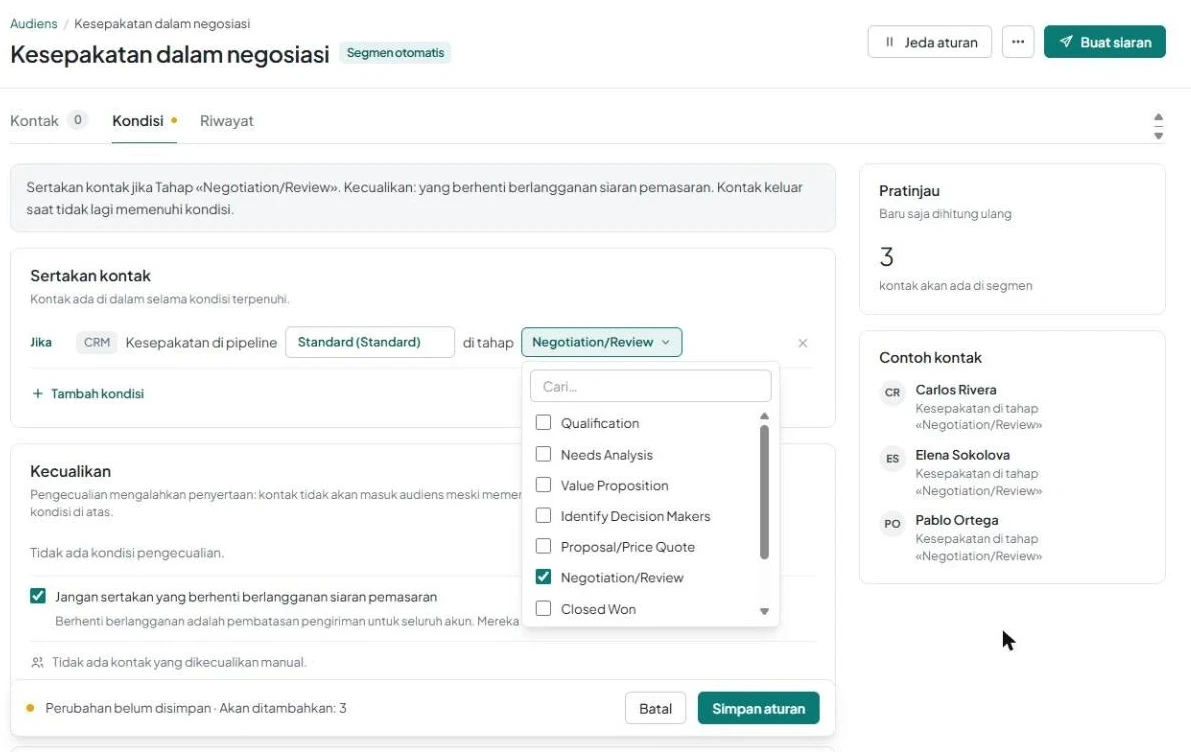Check the Identify Decision Makers checkbox
1191x752 pixels.
543,516
